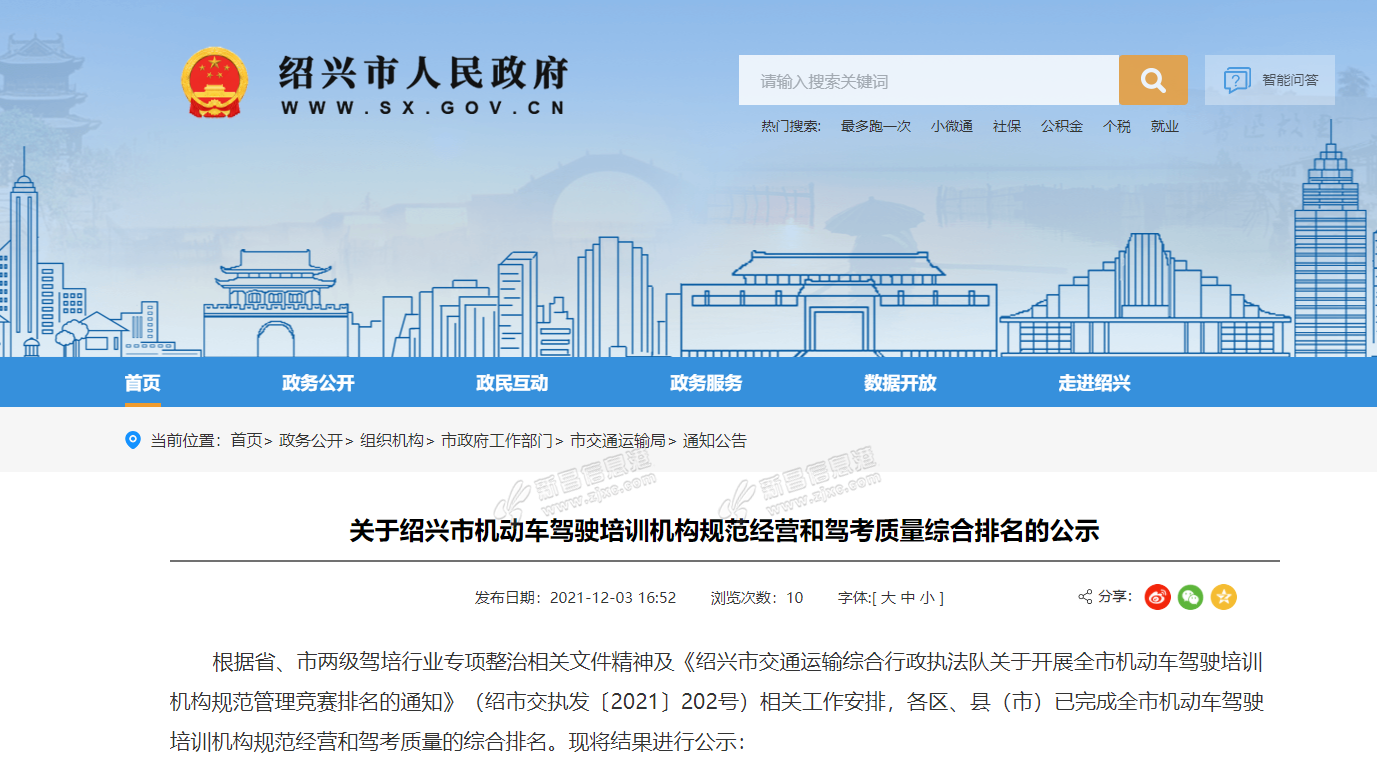Click the orange search magnifier button

(x=1152, y=81)
